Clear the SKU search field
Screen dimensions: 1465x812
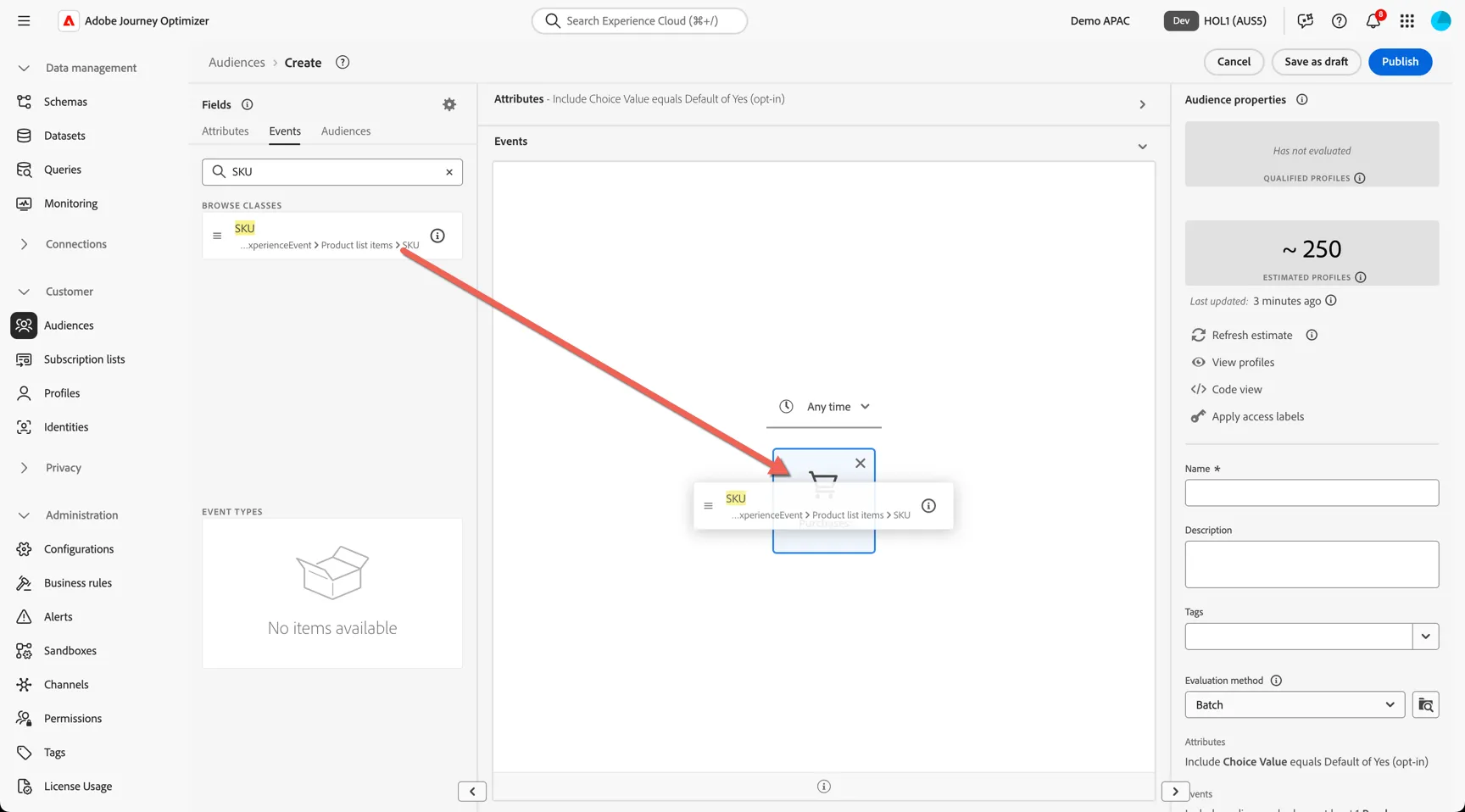(x=449, y=172)
